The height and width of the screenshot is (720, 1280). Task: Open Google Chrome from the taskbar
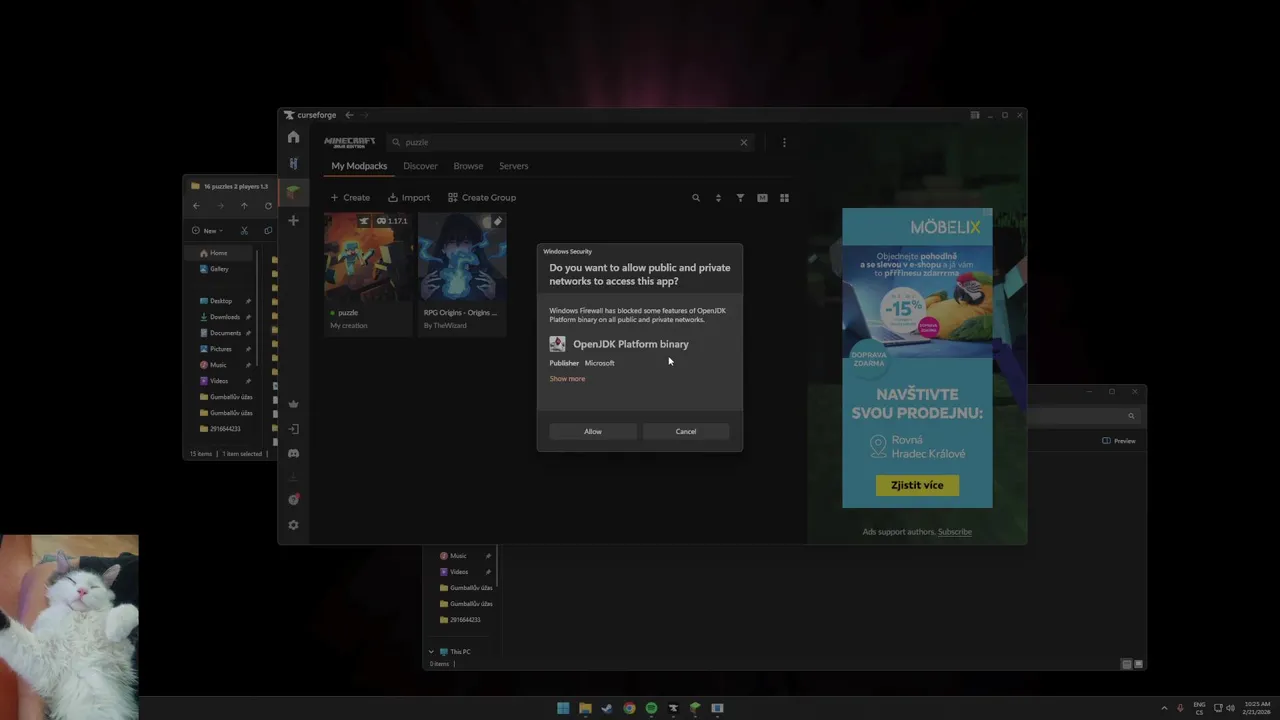pos(629,708)
